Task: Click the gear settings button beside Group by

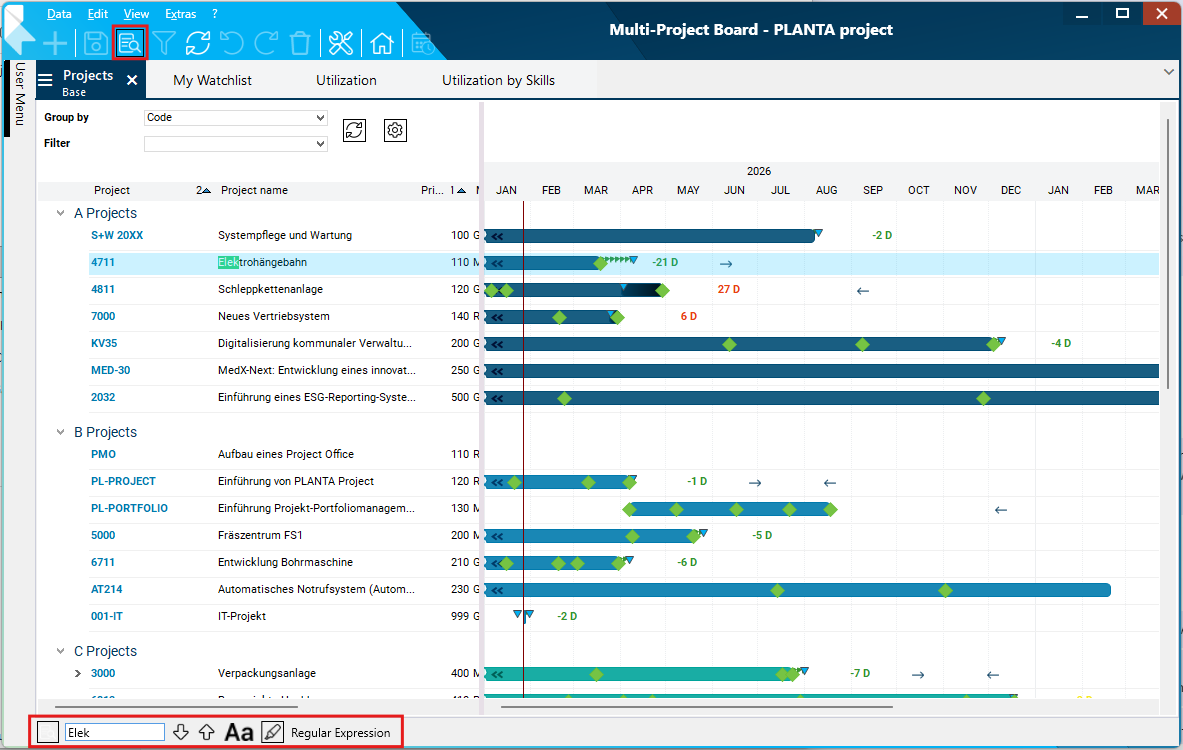Action: tap(395, 130)
